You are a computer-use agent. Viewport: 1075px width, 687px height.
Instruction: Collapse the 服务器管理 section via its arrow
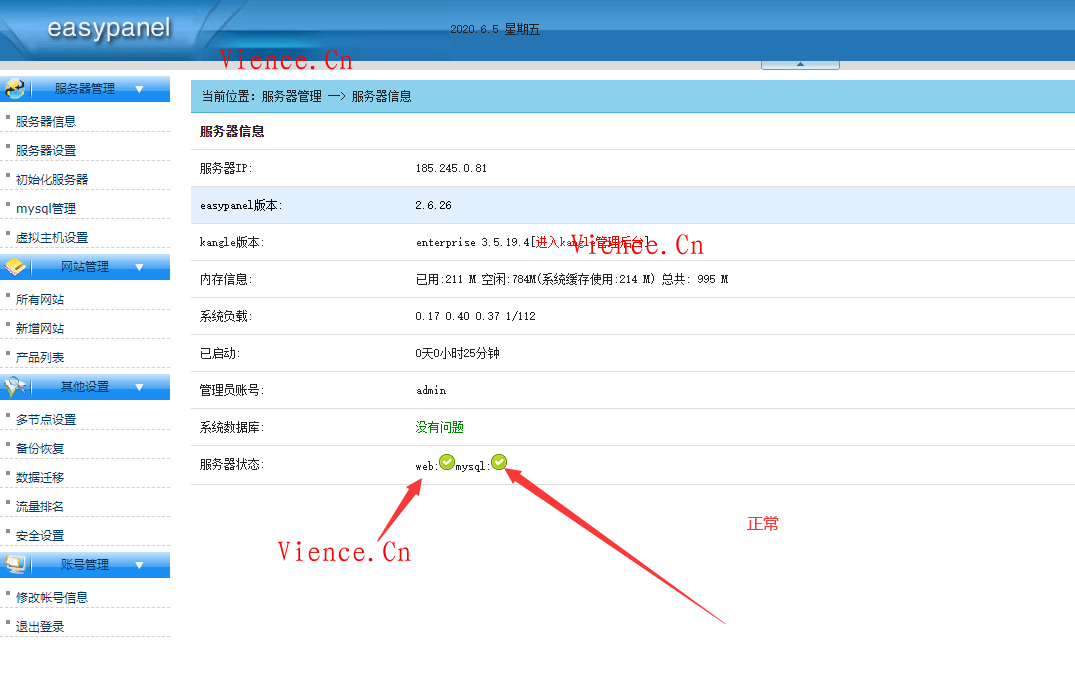pyautogui.click(x=140, y=88)
